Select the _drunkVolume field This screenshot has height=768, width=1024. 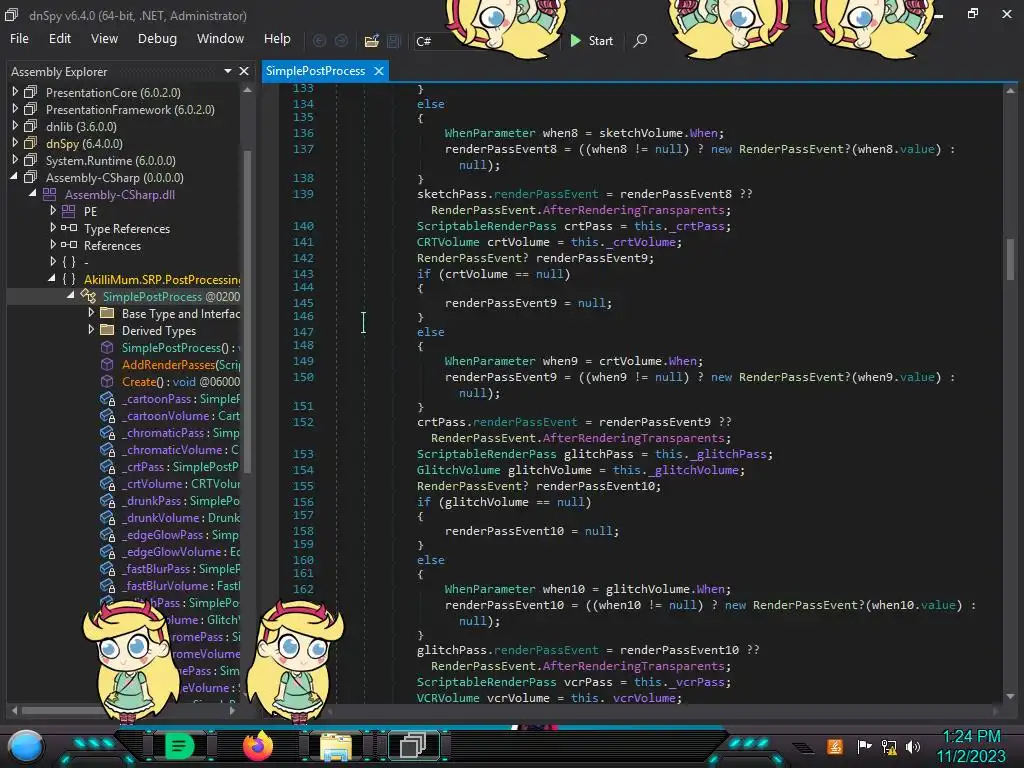click(x=180, y=518)
